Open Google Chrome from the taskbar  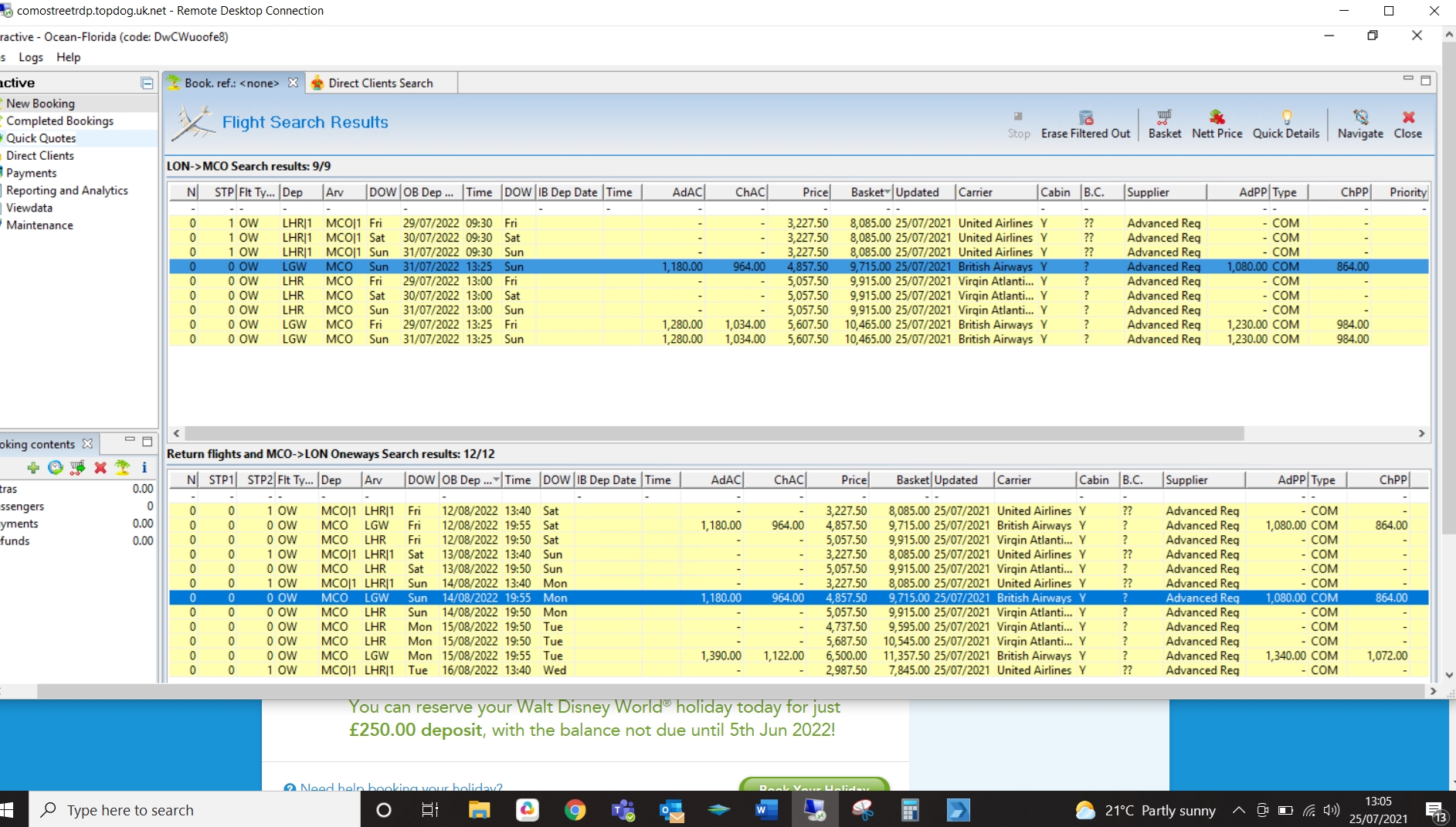575,810
